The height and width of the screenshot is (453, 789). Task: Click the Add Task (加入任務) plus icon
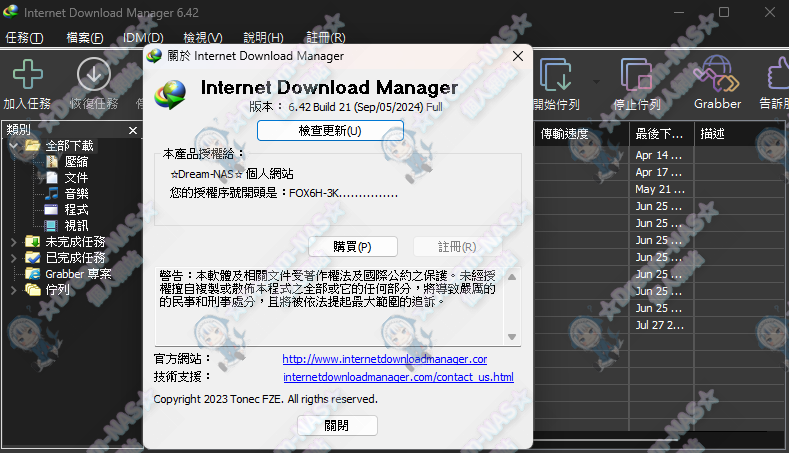(x=28, y=74)
